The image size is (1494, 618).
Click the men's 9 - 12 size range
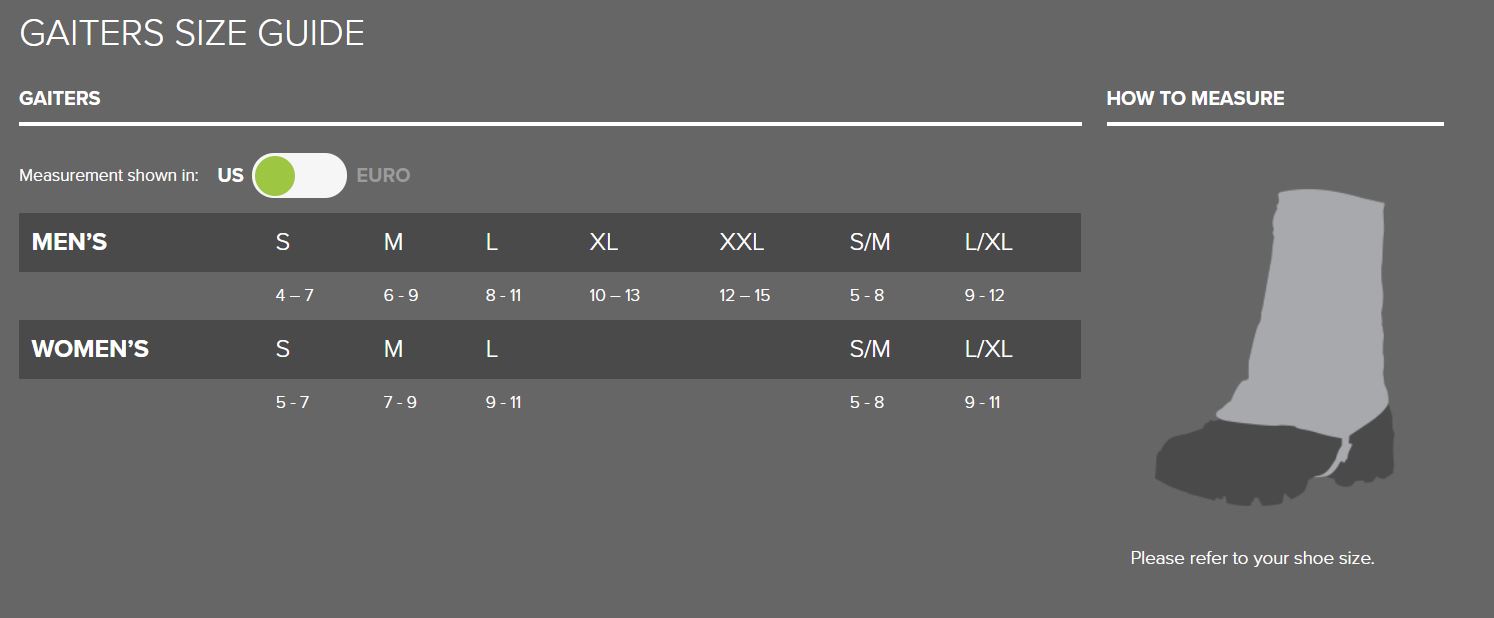click(x=984, y=296)
